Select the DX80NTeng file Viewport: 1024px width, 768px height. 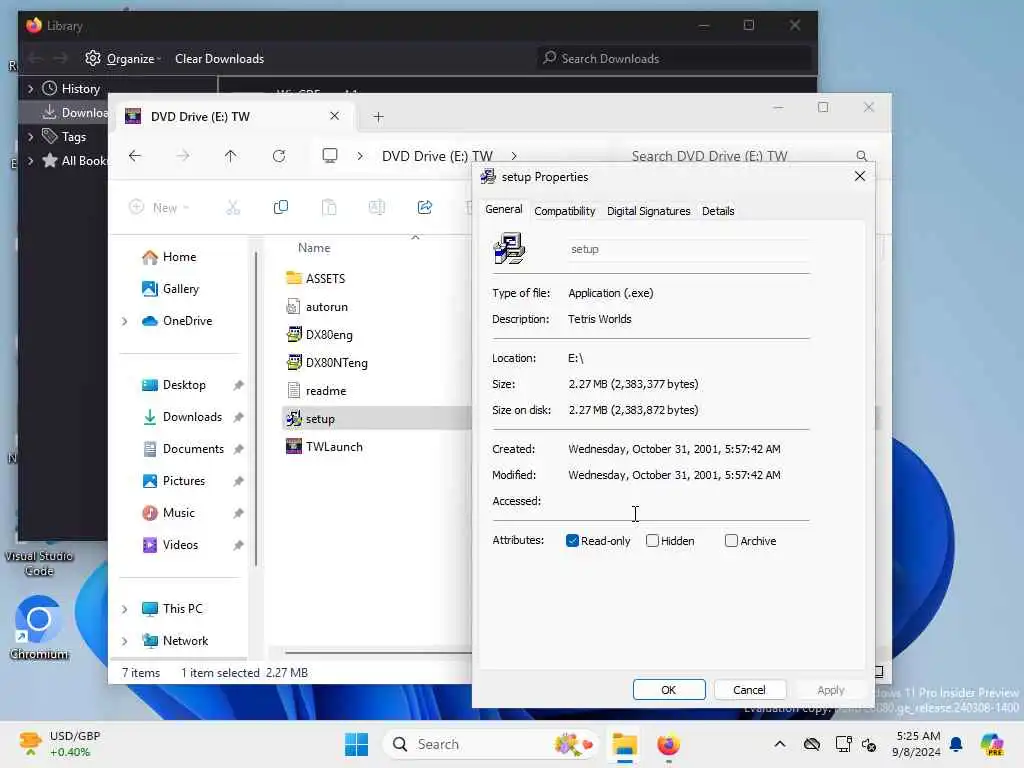tap(336, 362)
